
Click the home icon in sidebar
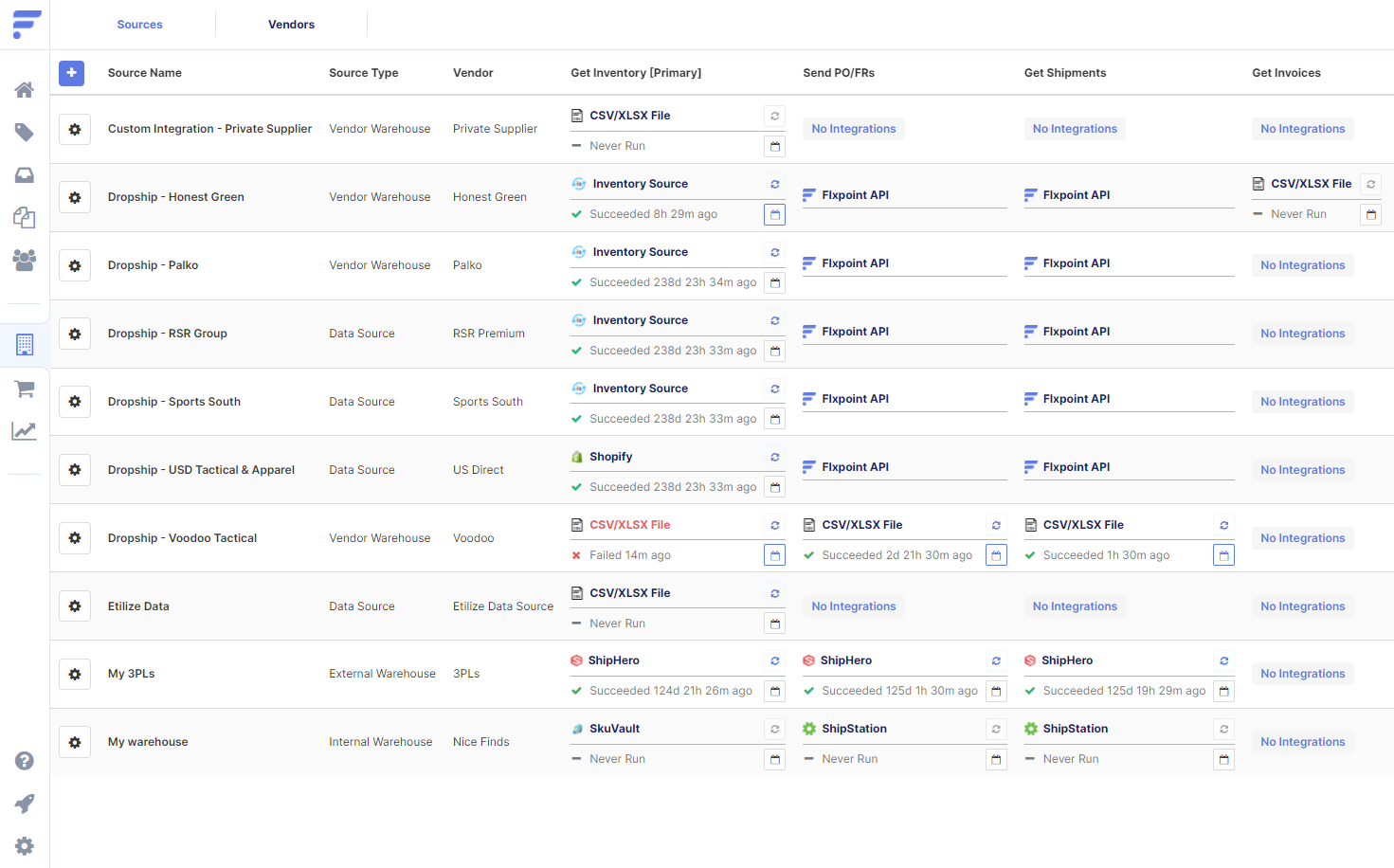click(25, 90)
